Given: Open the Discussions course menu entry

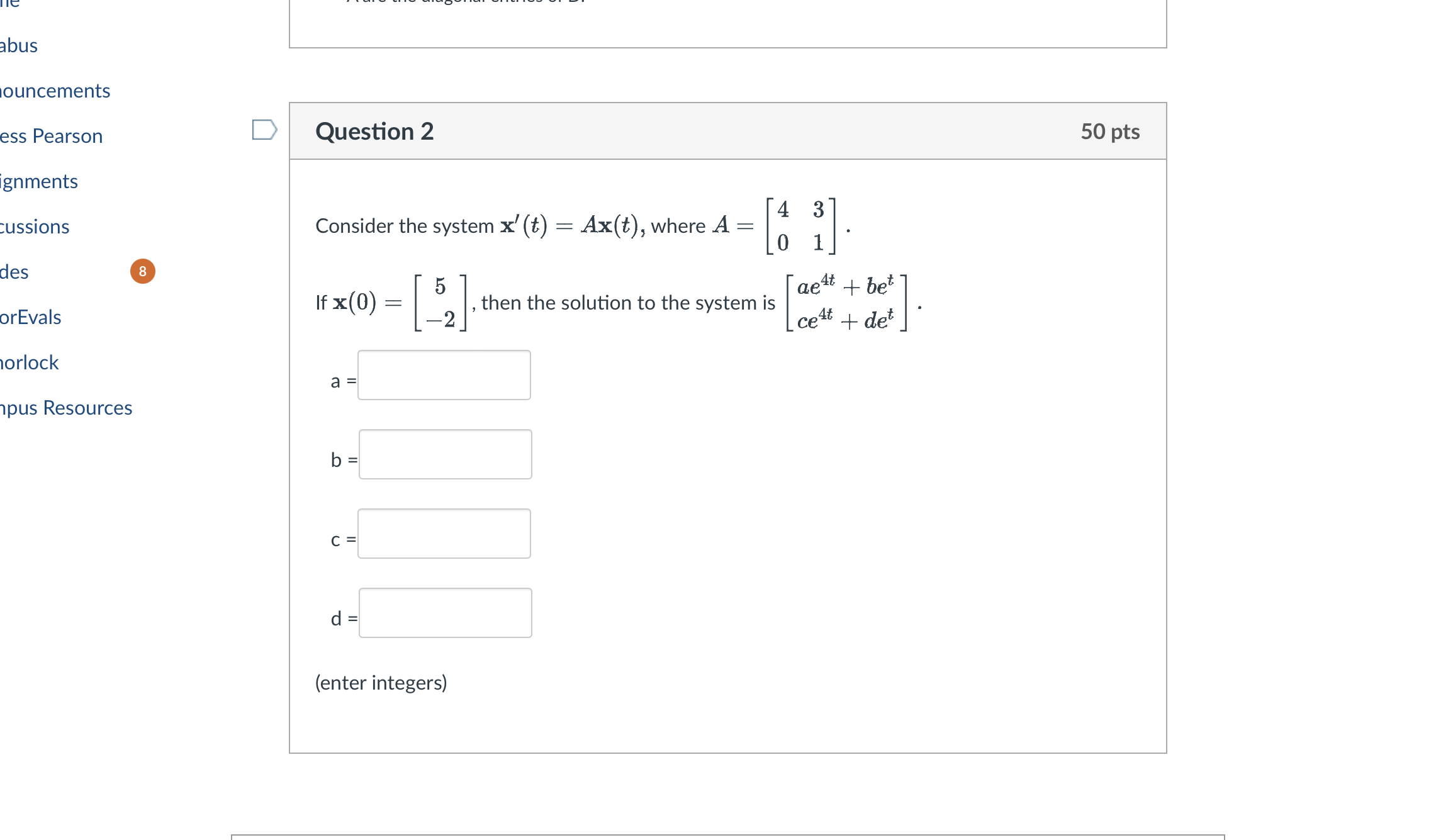Looking at the screenshot, I should tap(35, 226).
